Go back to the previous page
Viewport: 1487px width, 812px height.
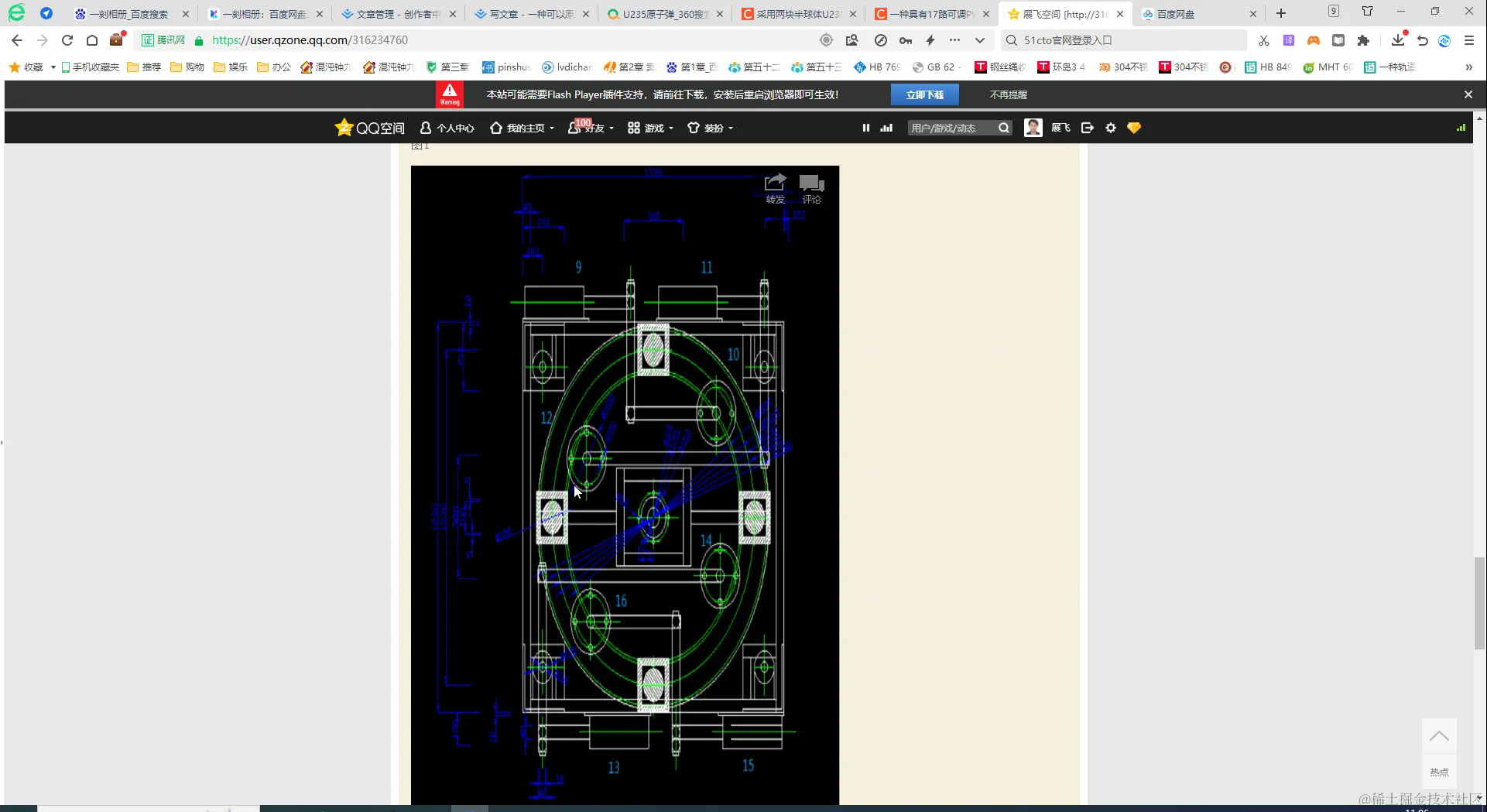[17, 40]
